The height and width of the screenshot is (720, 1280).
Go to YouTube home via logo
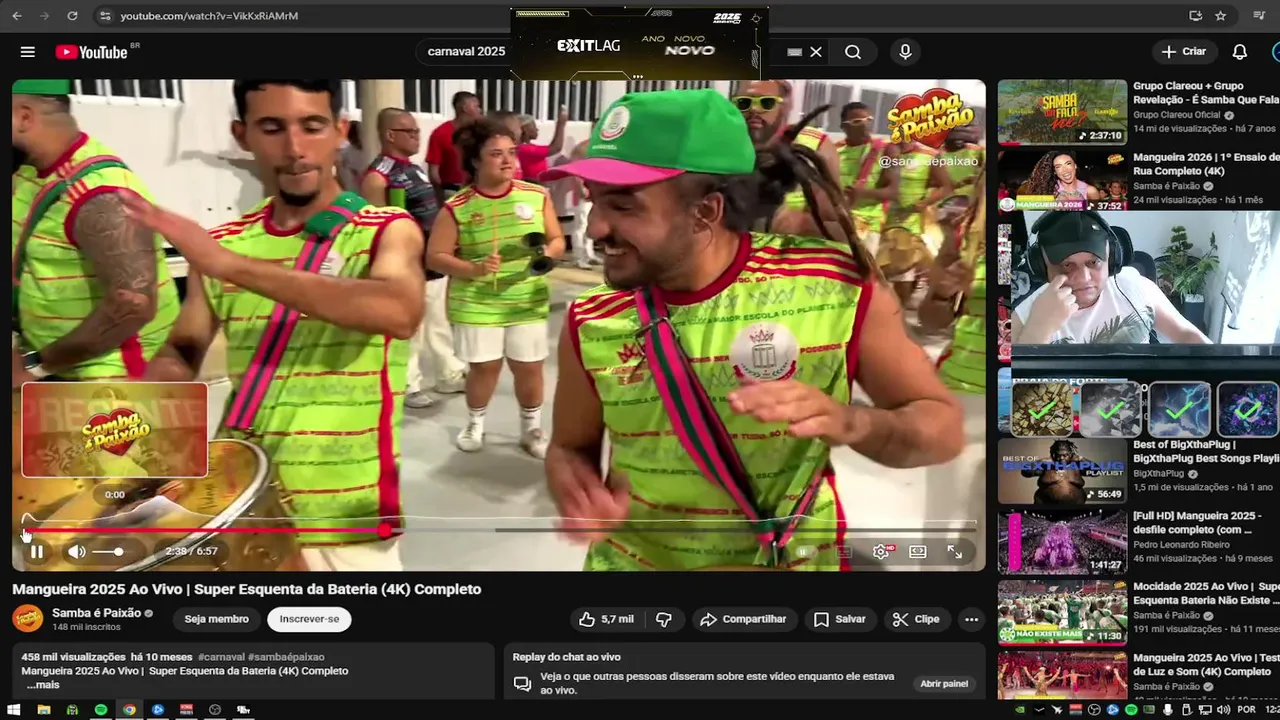click(91, 52)
